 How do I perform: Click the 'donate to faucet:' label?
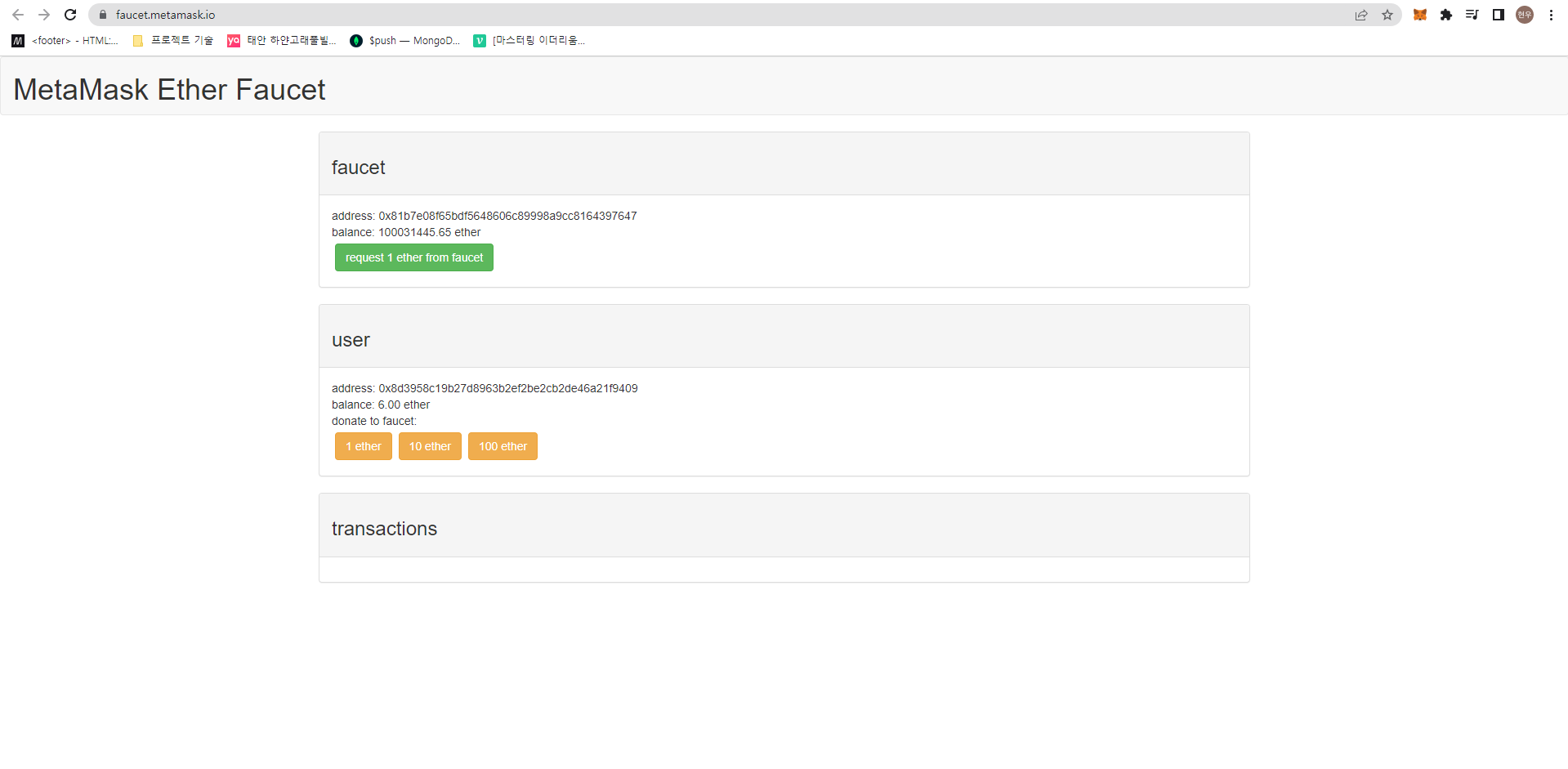point(374,421)
